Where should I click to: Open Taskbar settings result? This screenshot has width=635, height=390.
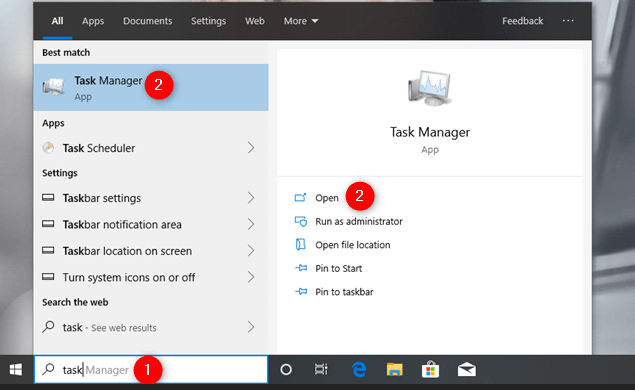point(151,198)
